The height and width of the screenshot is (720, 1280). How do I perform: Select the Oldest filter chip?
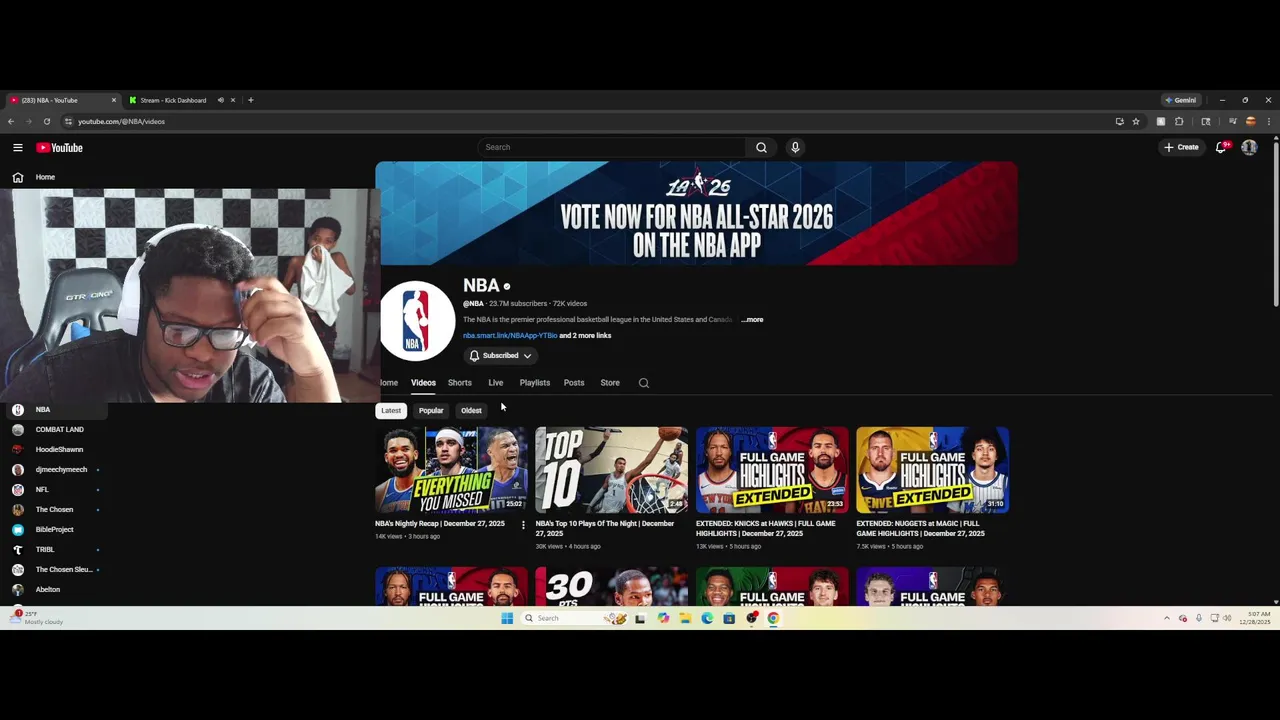point(471,410)
